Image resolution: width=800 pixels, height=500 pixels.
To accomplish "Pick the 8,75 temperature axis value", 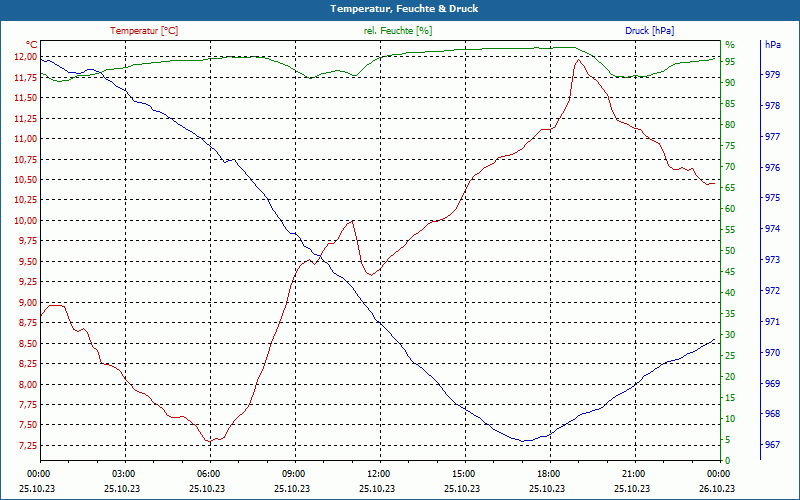I will (x=28, y=322).
